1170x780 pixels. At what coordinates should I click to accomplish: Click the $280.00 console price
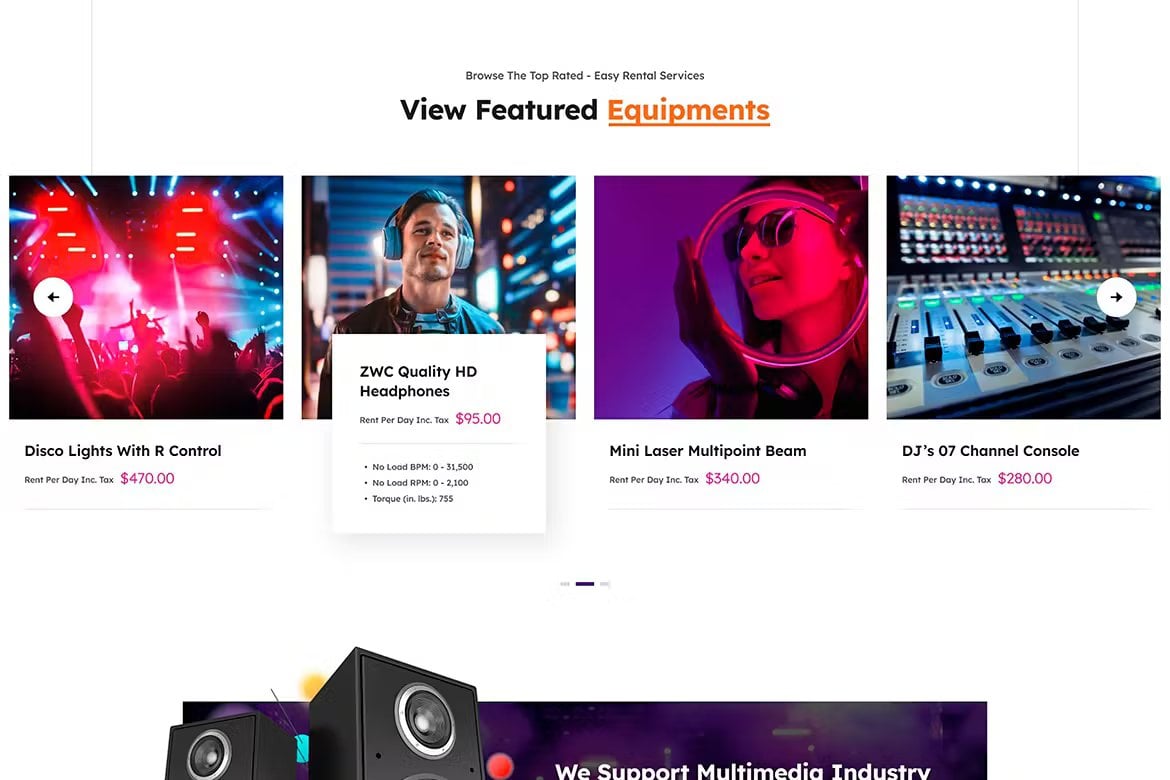coord(1024,478)
